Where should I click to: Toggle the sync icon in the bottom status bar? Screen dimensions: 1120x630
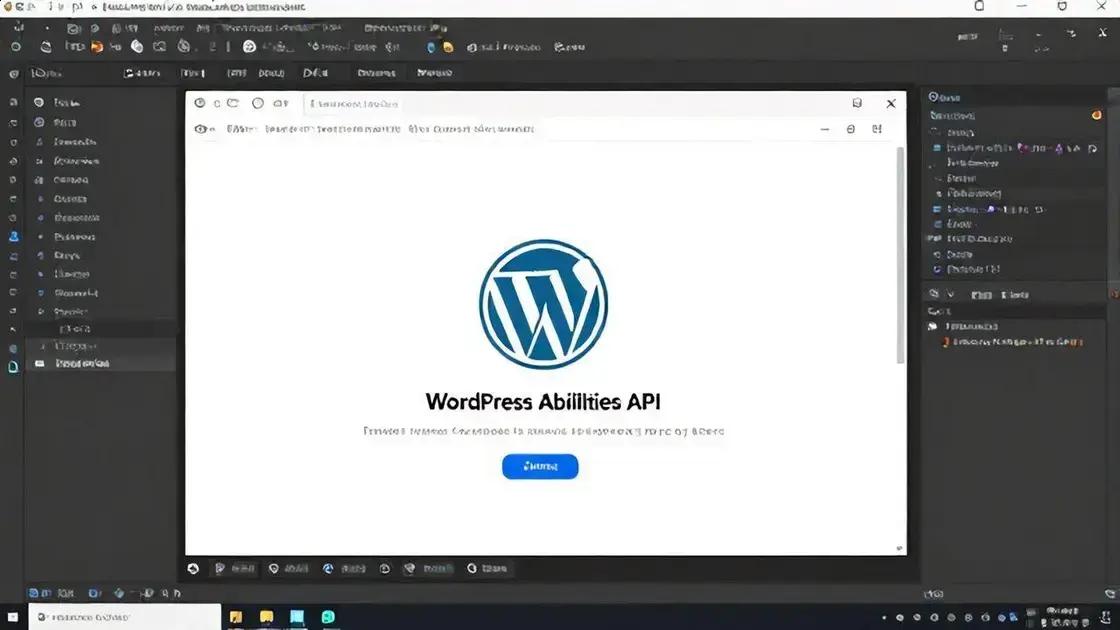point(328,568)
